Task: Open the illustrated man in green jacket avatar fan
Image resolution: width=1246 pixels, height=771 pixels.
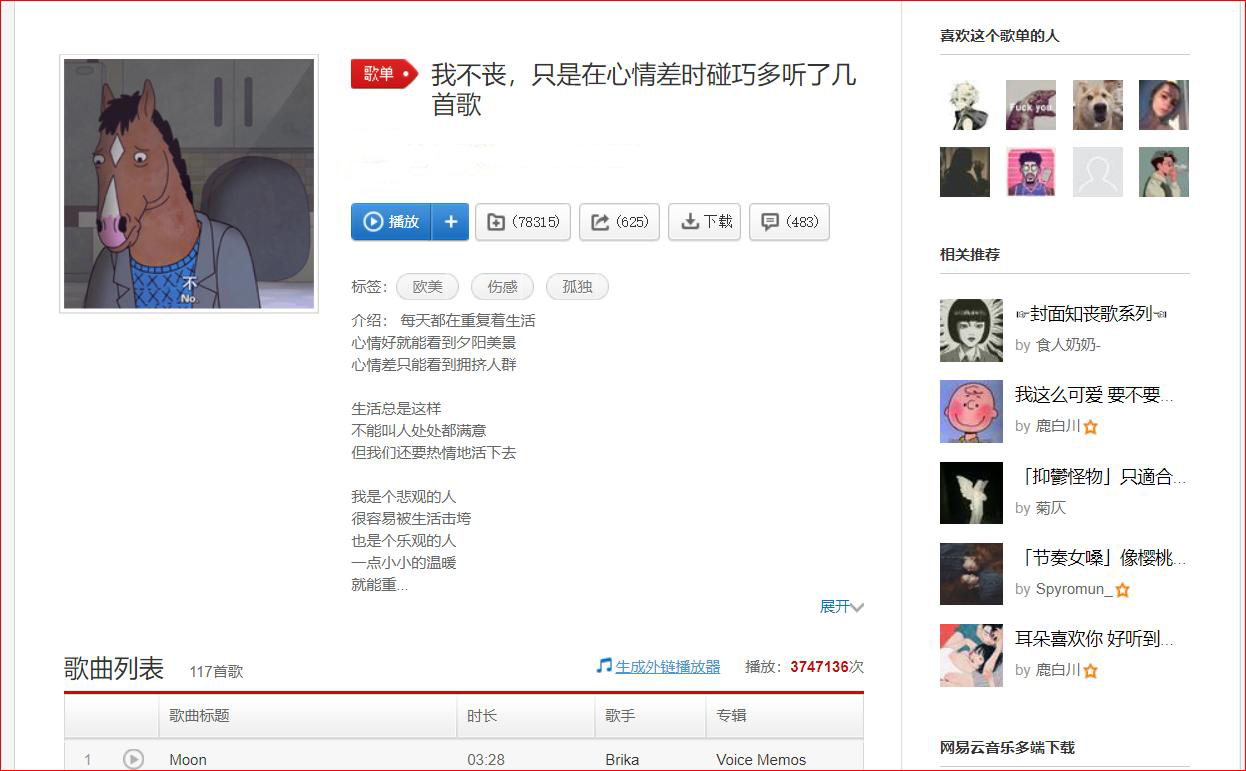Action: click(x=1164, y=172)
